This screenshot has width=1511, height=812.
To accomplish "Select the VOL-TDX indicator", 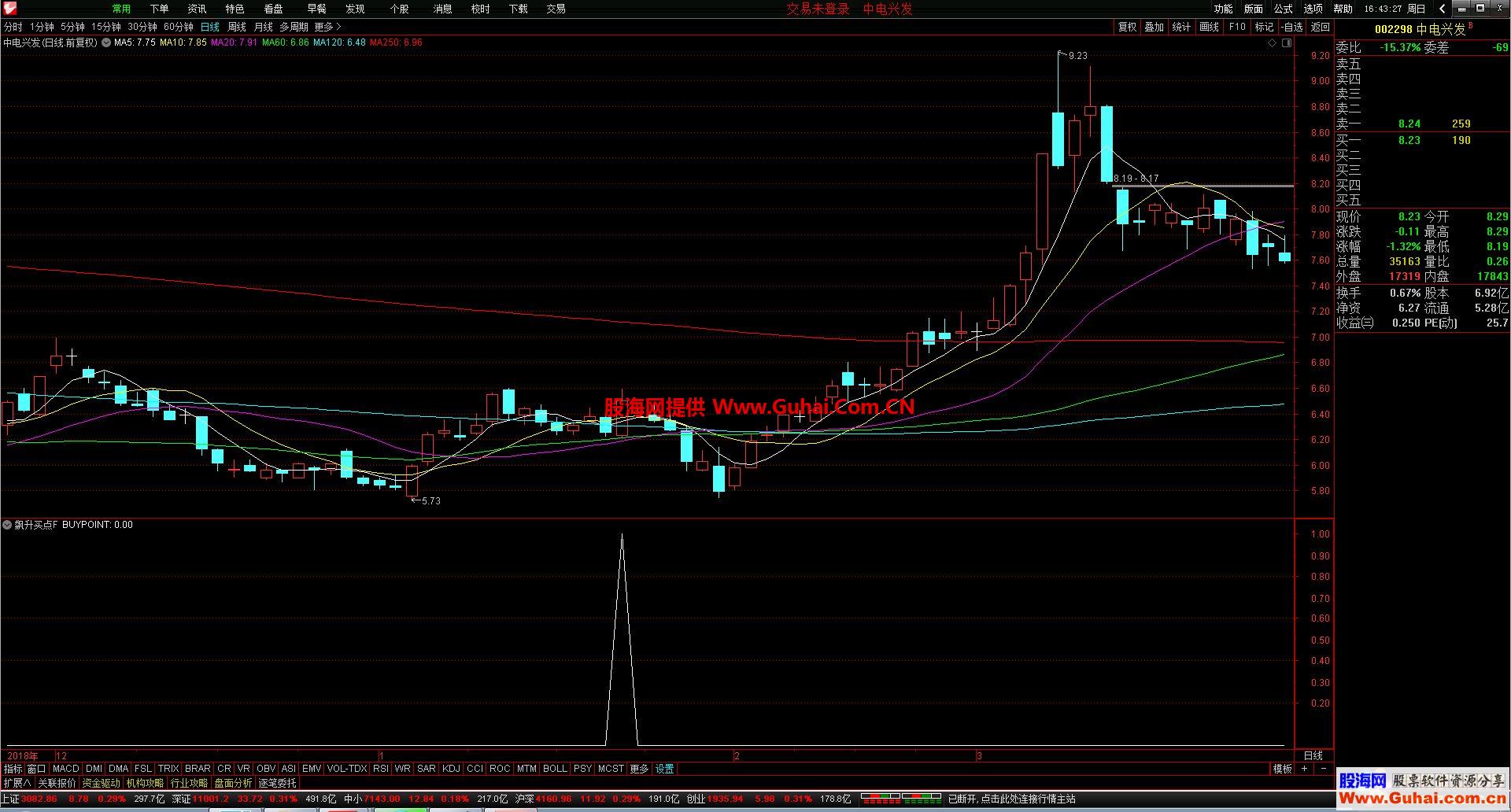I will point(346,769).
